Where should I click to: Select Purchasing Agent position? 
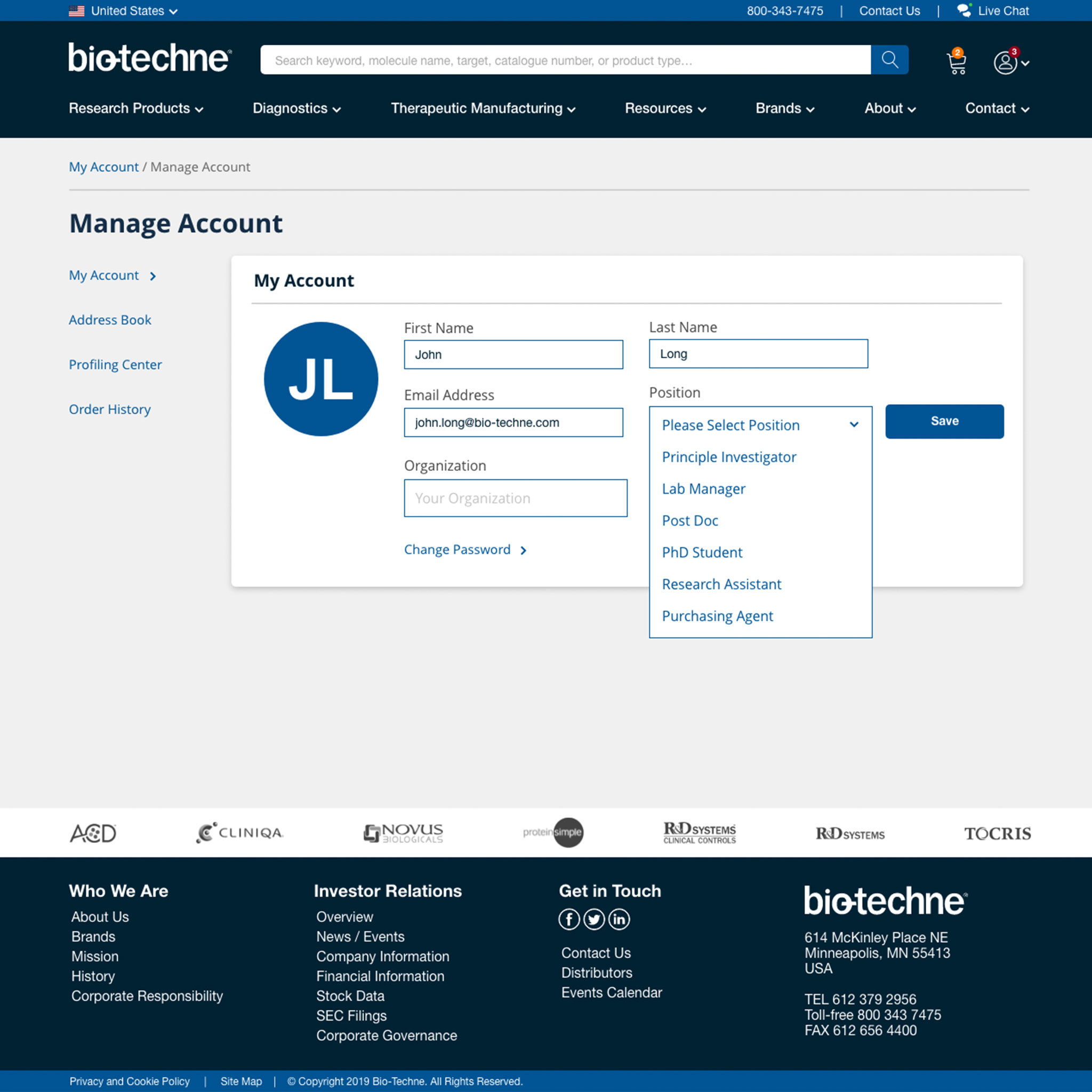pos(717,616)
